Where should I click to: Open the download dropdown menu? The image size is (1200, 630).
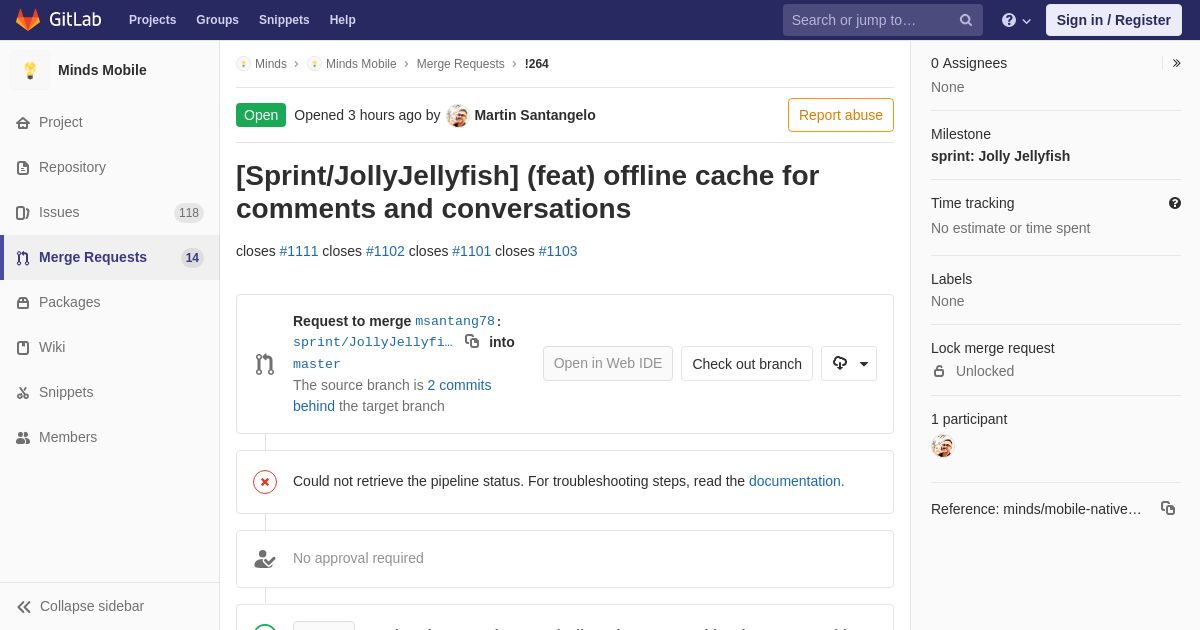tap(849, 363)
